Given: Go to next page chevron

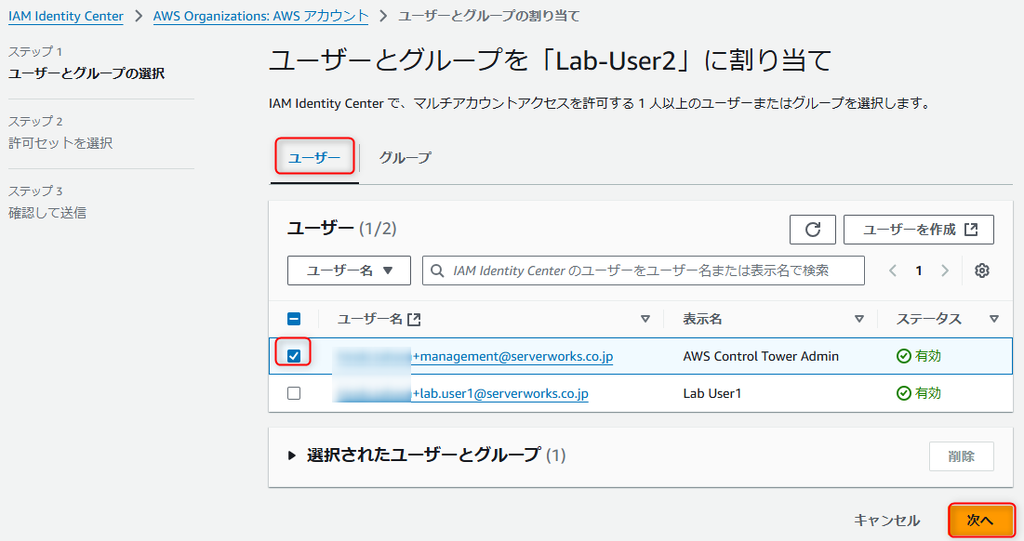Looking at the screenshot, I should point(944,270).
